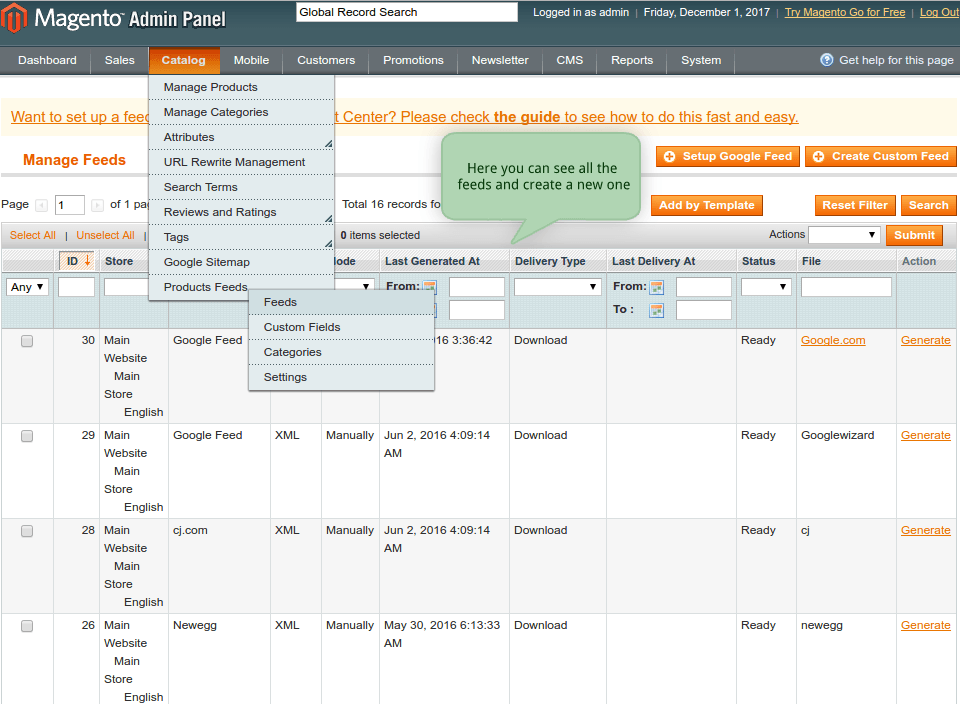Open Last Generated From calendar icon
This screenshot has height=704, width=960.
click(430, 286)
